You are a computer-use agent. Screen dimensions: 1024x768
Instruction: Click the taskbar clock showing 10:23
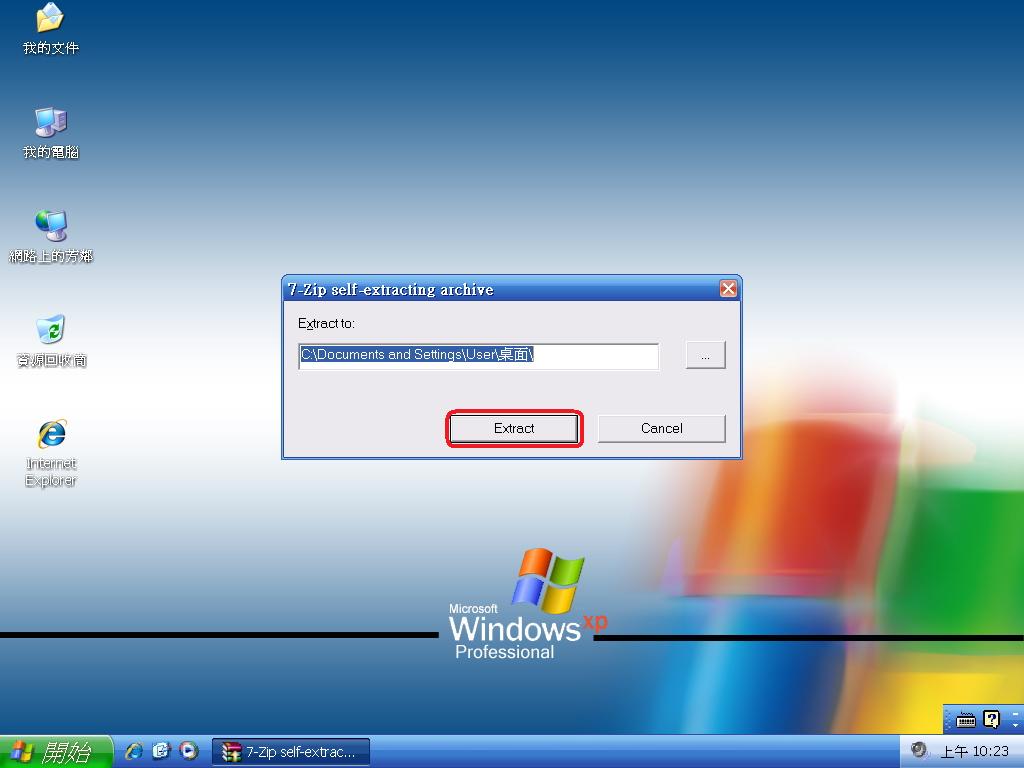(974, 752)
